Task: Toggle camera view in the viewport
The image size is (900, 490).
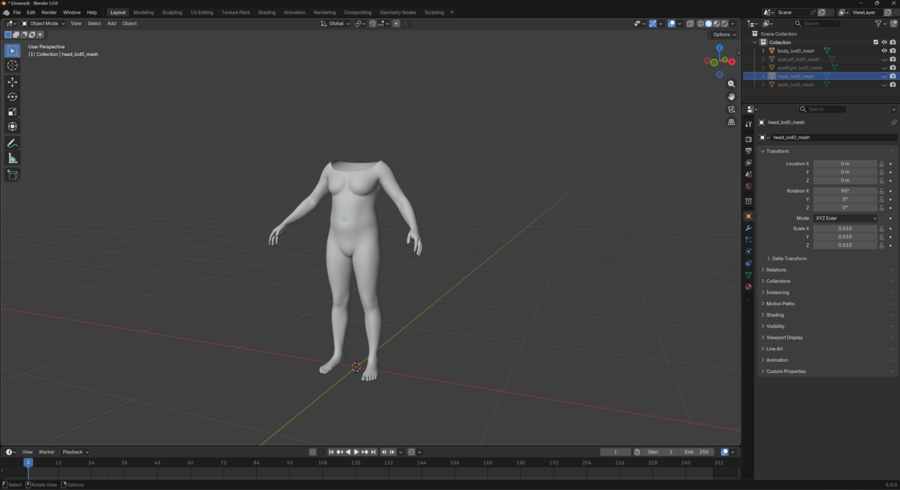Action: tap(732, 109)
